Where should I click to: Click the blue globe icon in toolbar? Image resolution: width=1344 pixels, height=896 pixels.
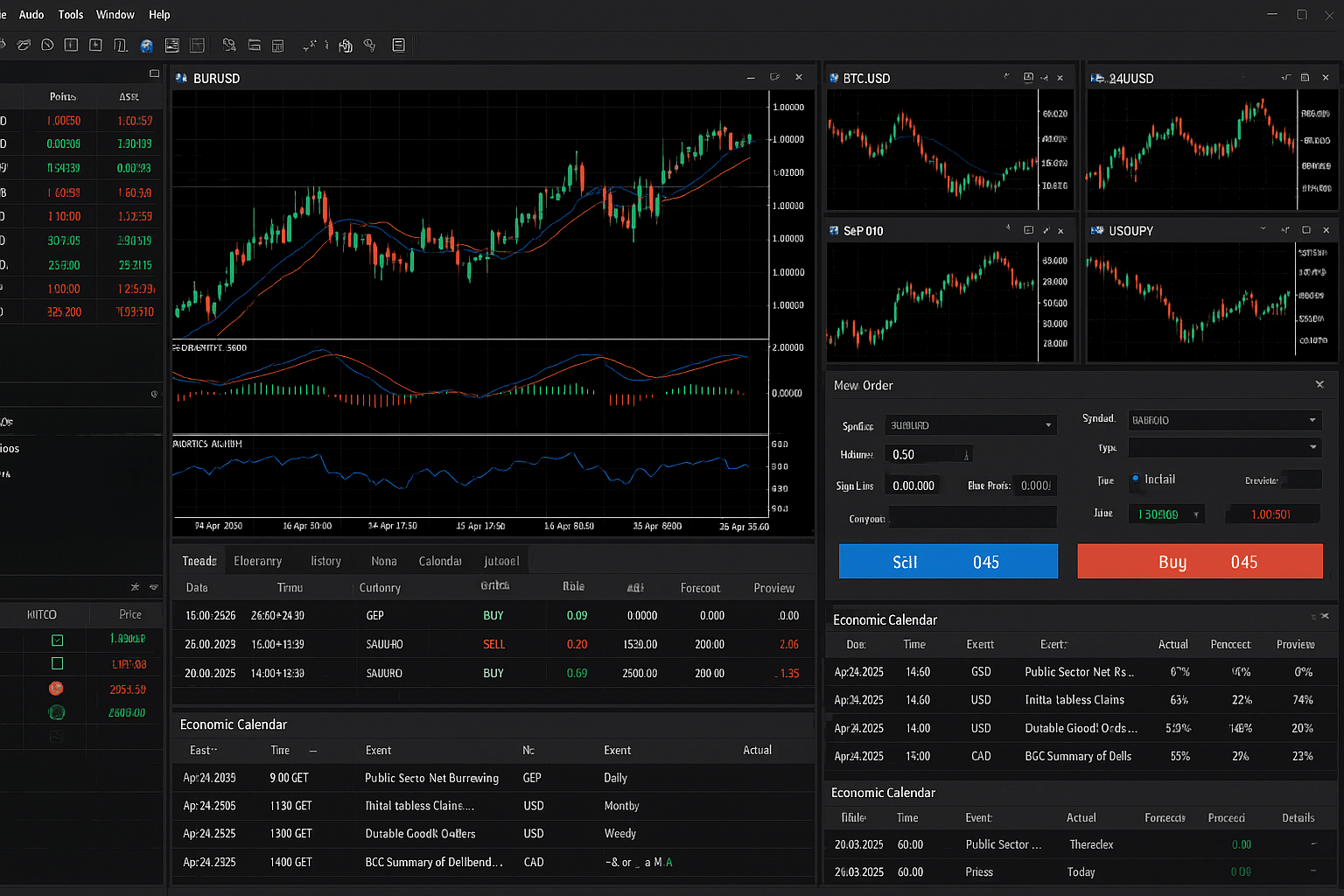click(x=147, y=45)
